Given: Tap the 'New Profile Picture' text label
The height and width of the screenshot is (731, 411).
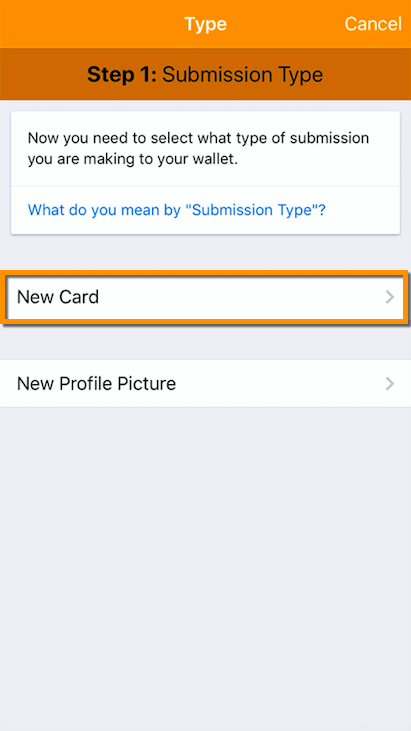Looking at the screenshot, I should coord(96,384).
